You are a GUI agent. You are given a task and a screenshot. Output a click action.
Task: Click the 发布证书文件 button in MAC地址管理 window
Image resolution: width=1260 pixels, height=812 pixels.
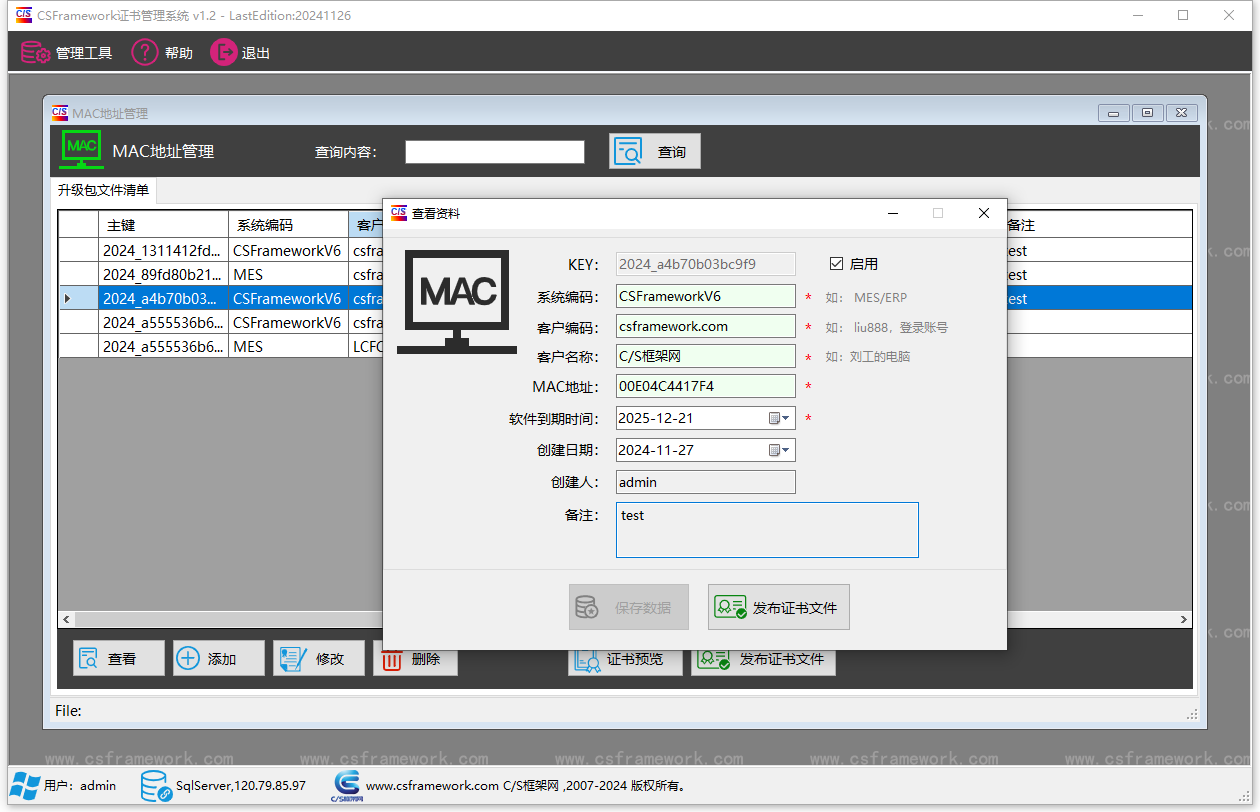point(763,661)
